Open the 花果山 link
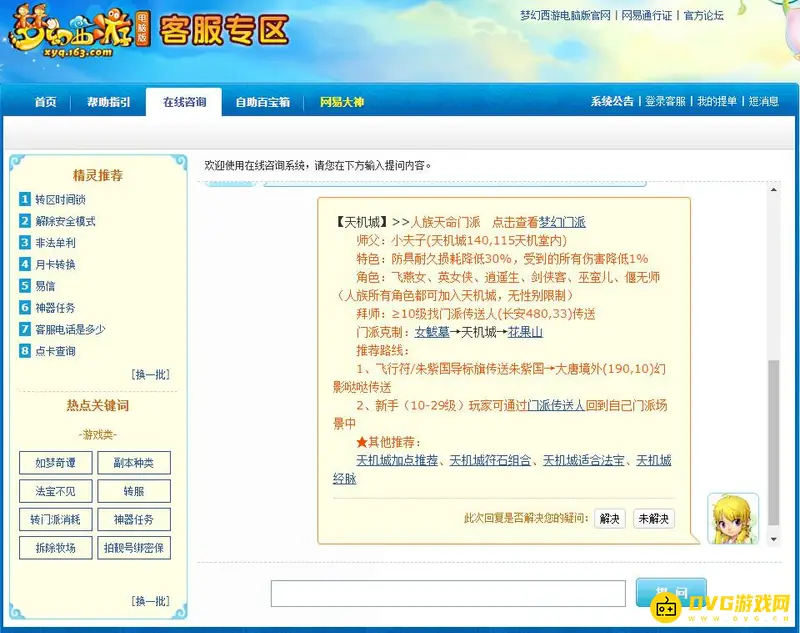This screenshot has width=800, height=633. click(525, 333)
